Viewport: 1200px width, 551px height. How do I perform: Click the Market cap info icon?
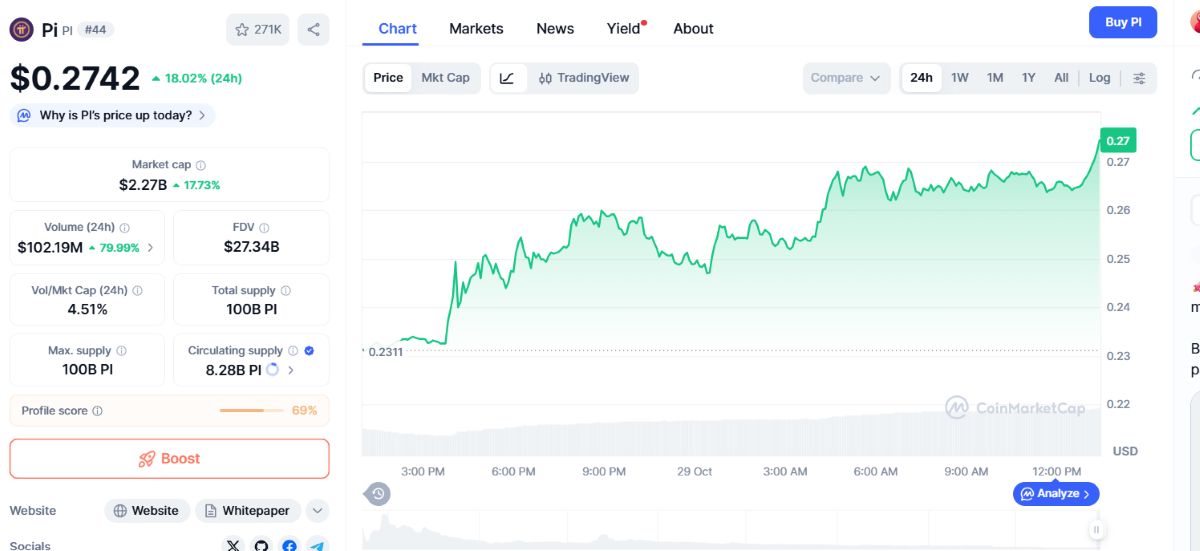(201, 165)
